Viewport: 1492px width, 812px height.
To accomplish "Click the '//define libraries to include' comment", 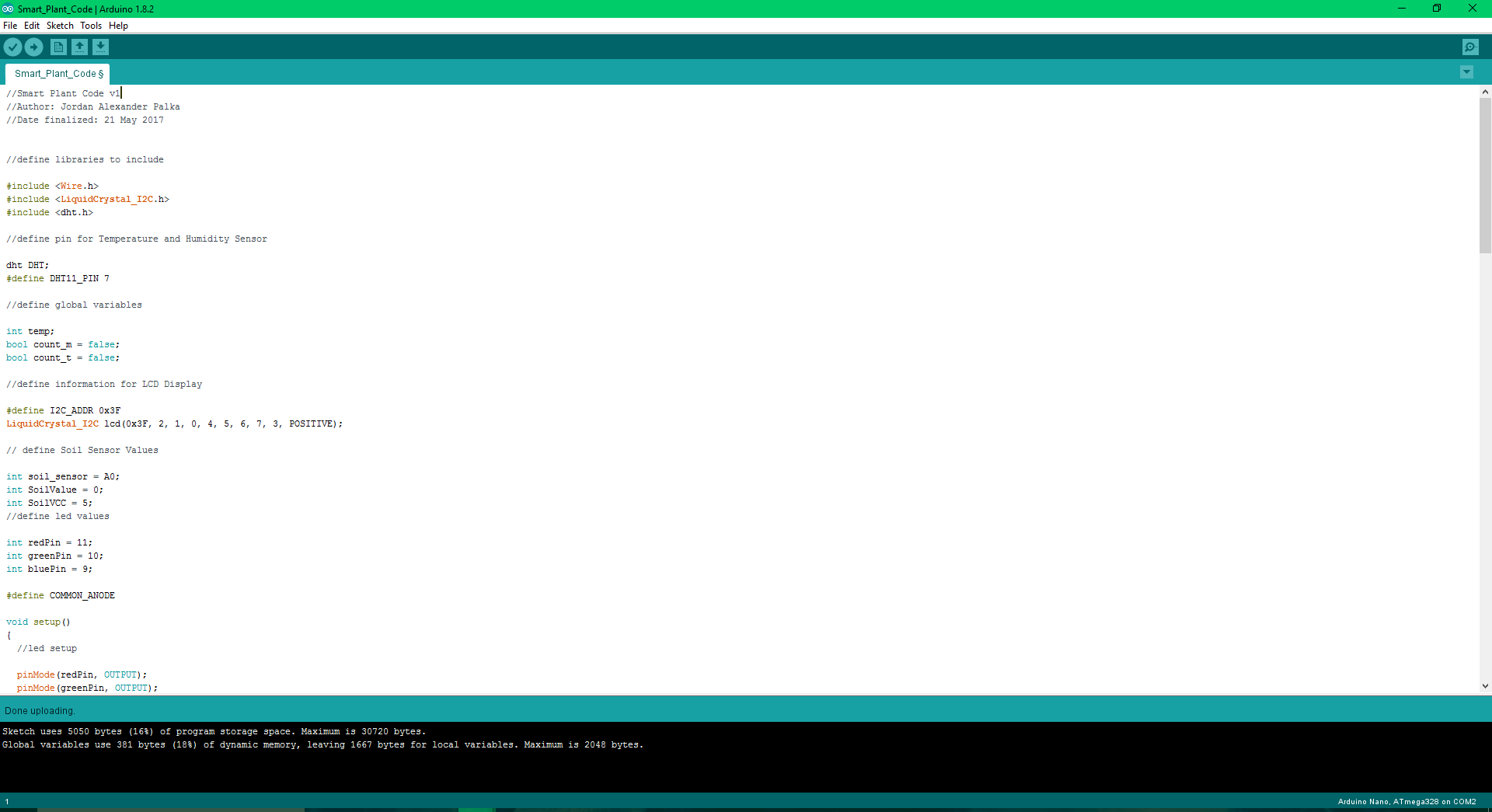I will [85, 159].
